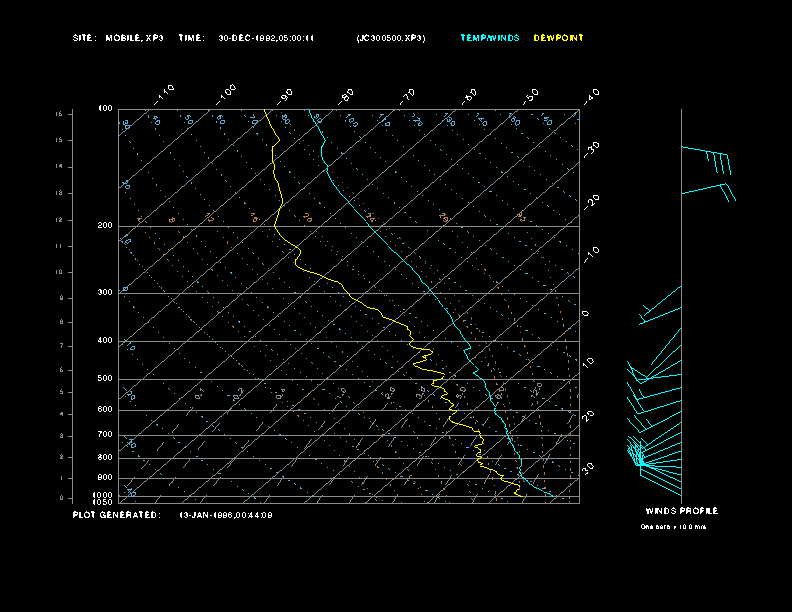Click the 14 km height scale label
Image resolution: width=792 pixels, height=612 pixels.
[x=60, y=167]
